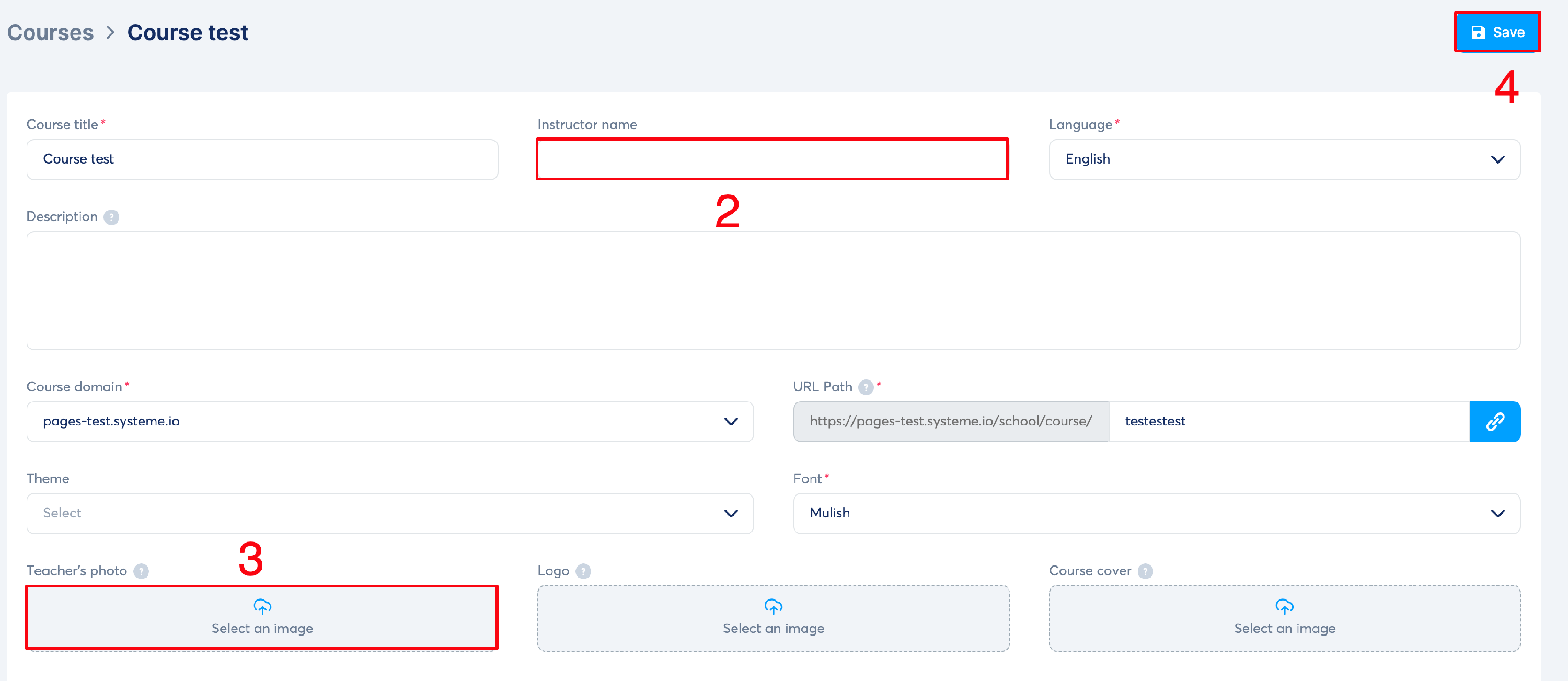Click the Teacher's photo upload cloud icon
The width and height of the screenshot is (1568, 681).
point(262,606)
